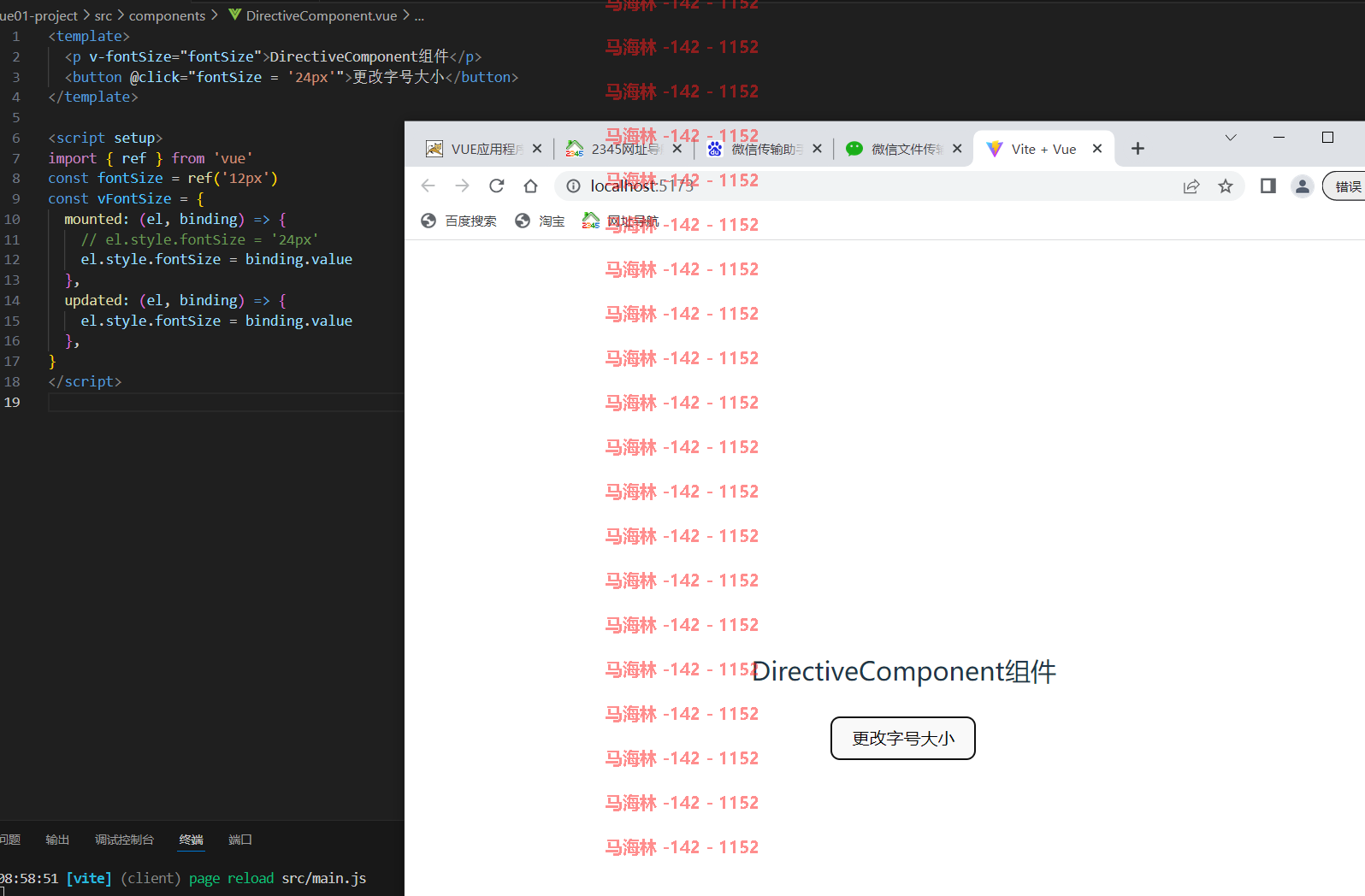Image resolution: width=1365 pixels, height=896 pixels.
Task: Open the 端口 panel tab
Action: pos(240,840)
